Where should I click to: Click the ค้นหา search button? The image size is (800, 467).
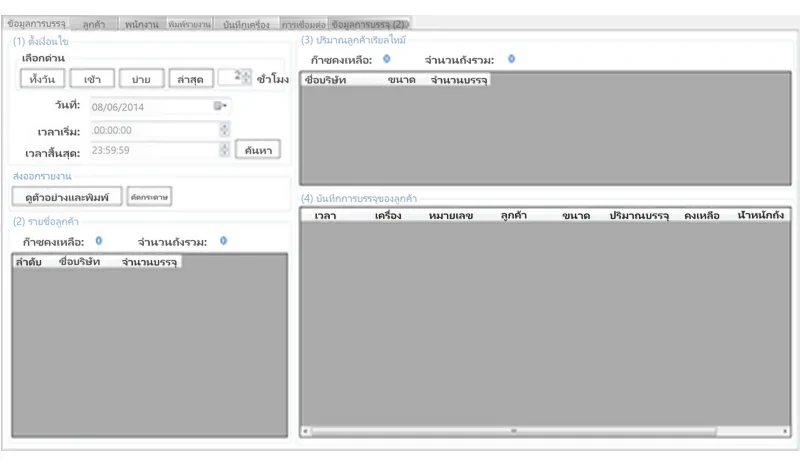coord(258,150)
